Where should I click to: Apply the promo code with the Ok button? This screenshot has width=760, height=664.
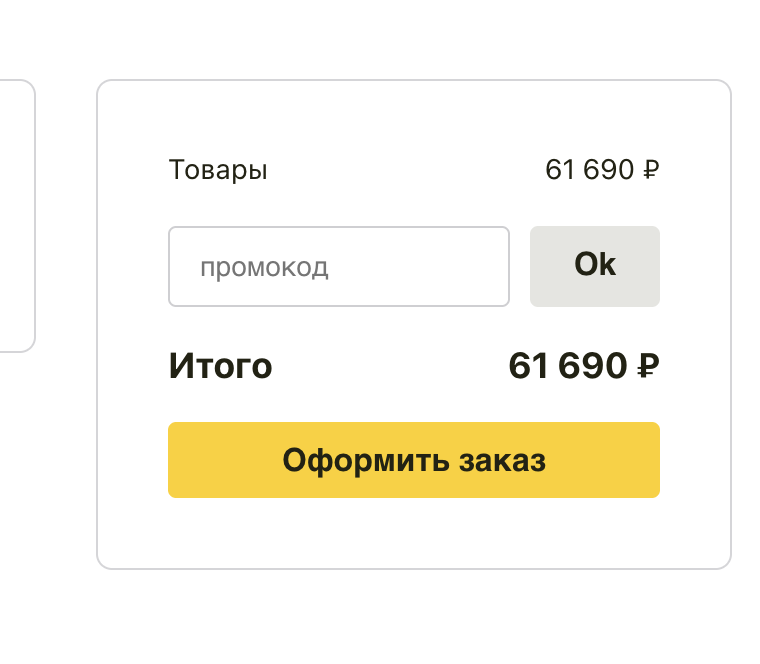click(594, 266)
